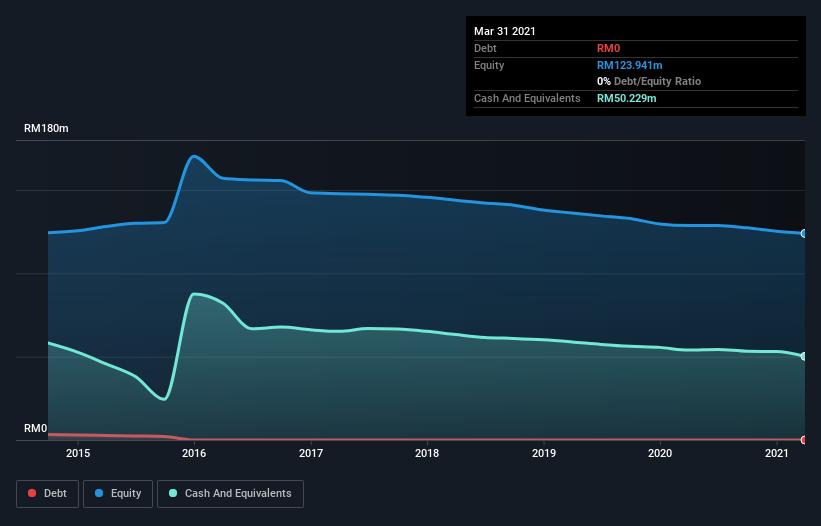Click the Mar 31 2021 tooltip date
The width and height of the screenshot is (821, 526).
[x=505, y=31]
